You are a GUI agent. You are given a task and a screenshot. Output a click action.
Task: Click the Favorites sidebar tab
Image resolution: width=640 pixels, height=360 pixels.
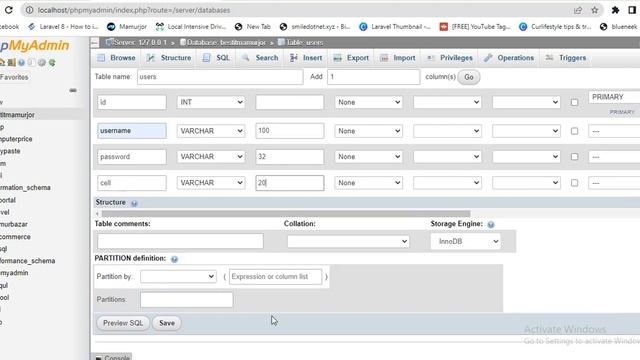14,77
